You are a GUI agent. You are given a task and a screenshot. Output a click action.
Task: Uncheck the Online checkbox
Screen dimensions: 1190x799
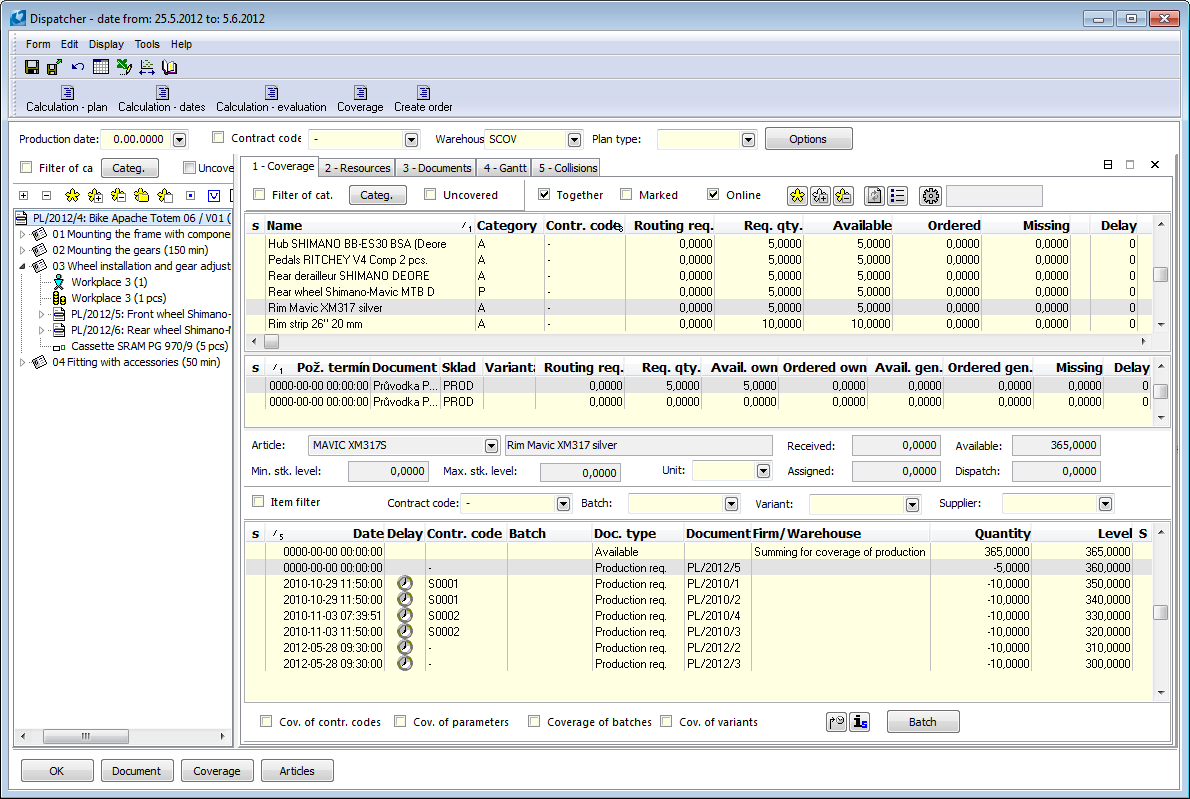coord(713,194)
